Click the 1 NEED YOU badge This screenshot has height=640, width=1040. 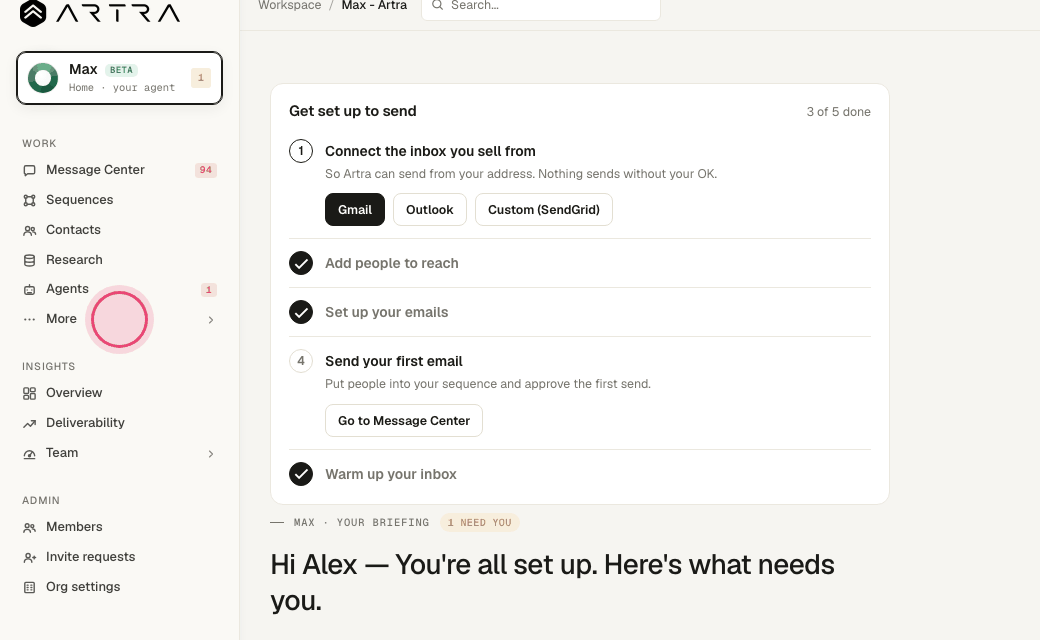point(480,523)
